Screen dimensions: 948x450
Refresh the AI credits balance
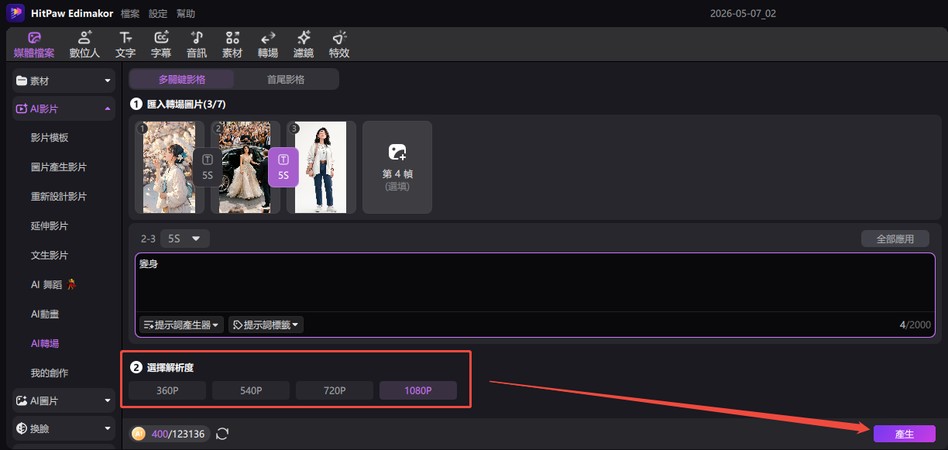tap(222, 434)
